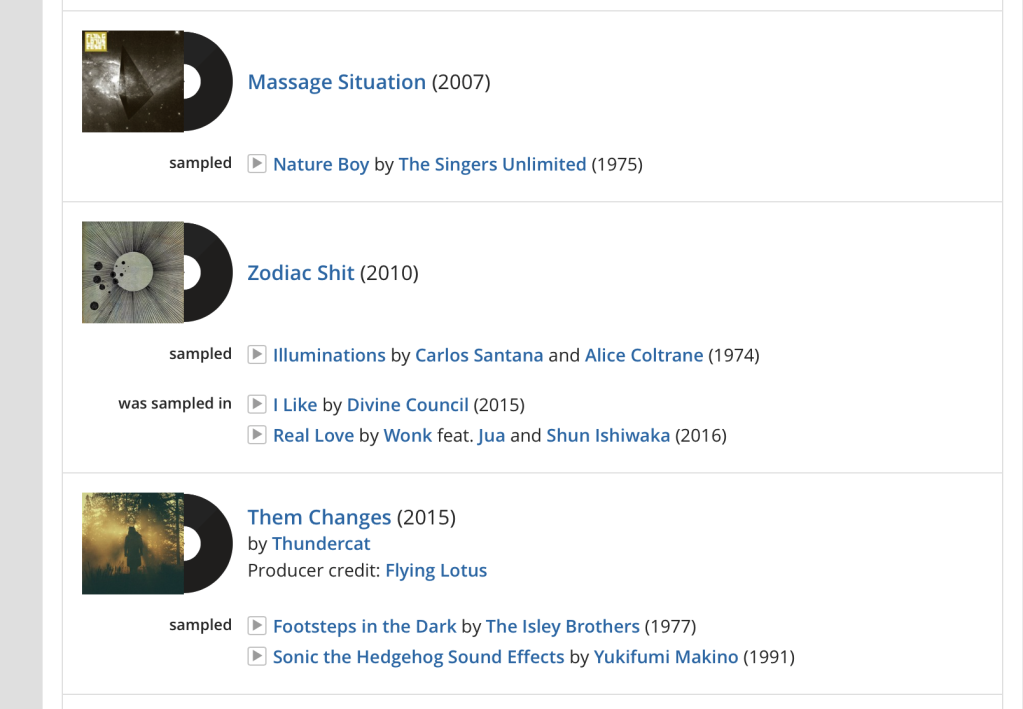
Task: Open Yukifumi Makino's artist page
Action: coord(666,657)
